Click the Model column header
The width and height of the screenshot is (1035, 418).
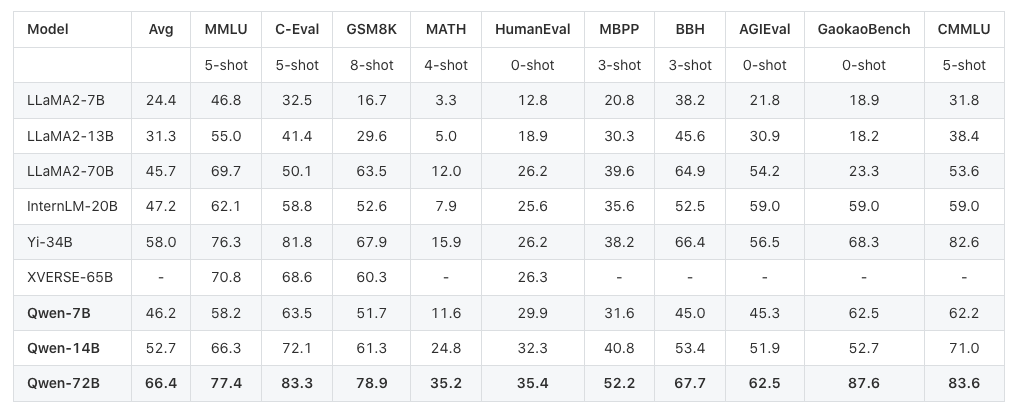coord(47,29)
